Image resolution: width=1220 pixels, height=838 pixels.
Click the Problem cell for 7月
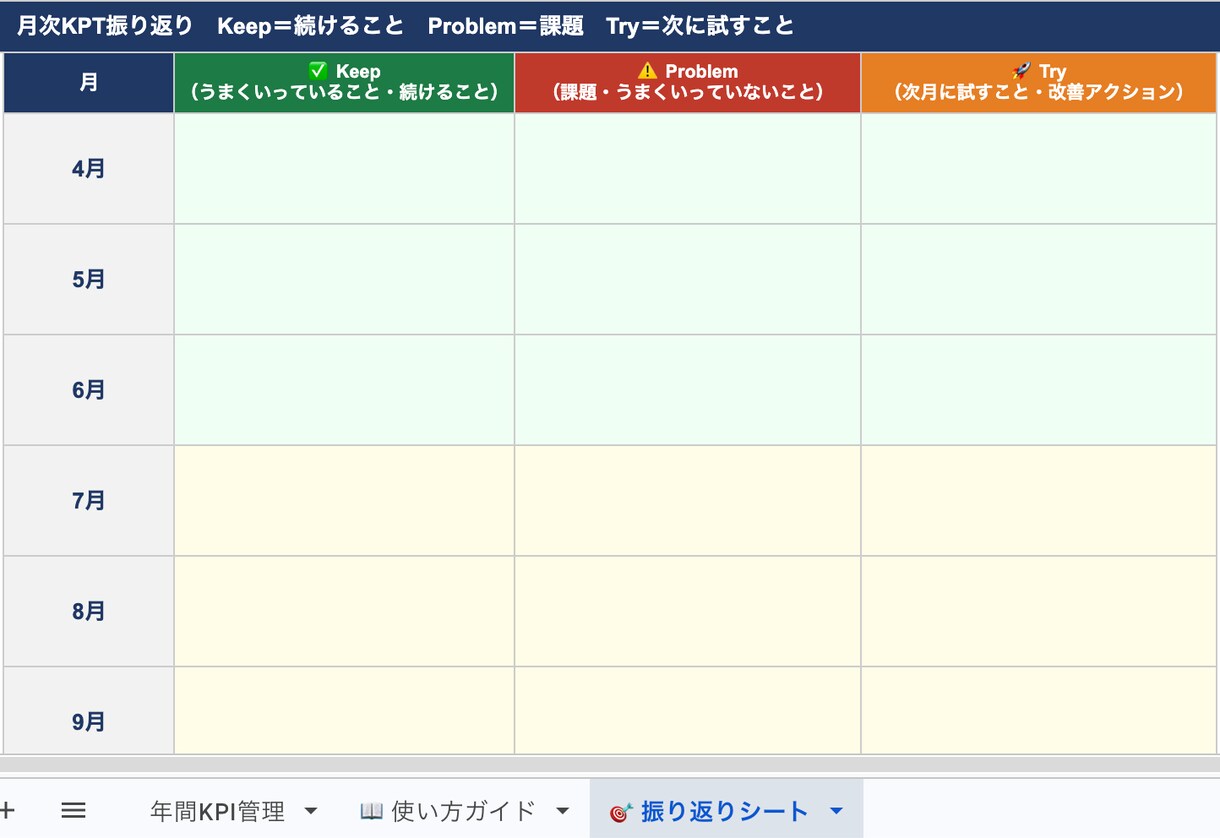click(688, 501)
